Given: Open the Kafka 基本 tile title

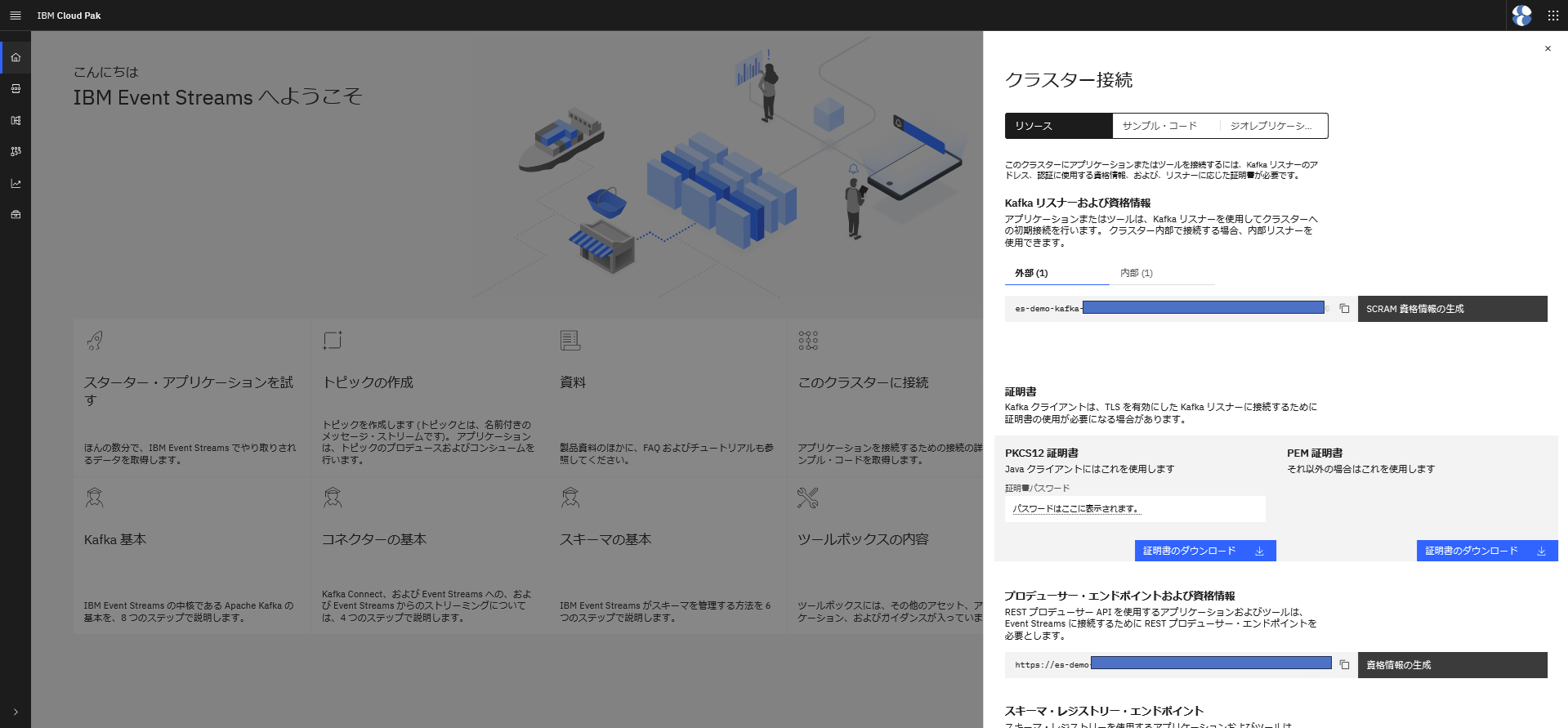Looking at the screenshot, I should tap(115, 539).
